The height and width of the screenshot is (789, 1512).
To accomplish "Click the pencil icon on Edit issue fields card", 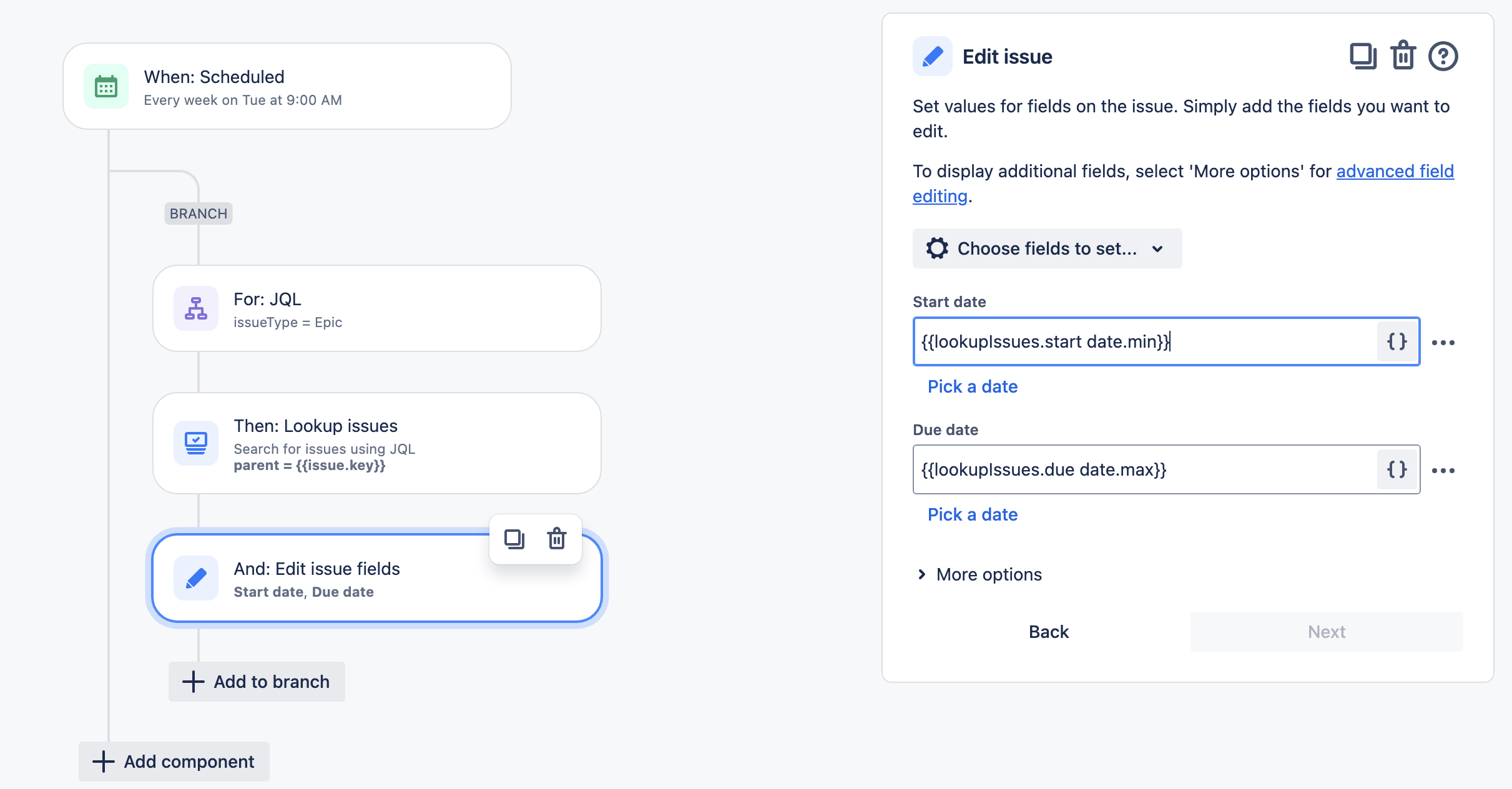I will 196,579.
